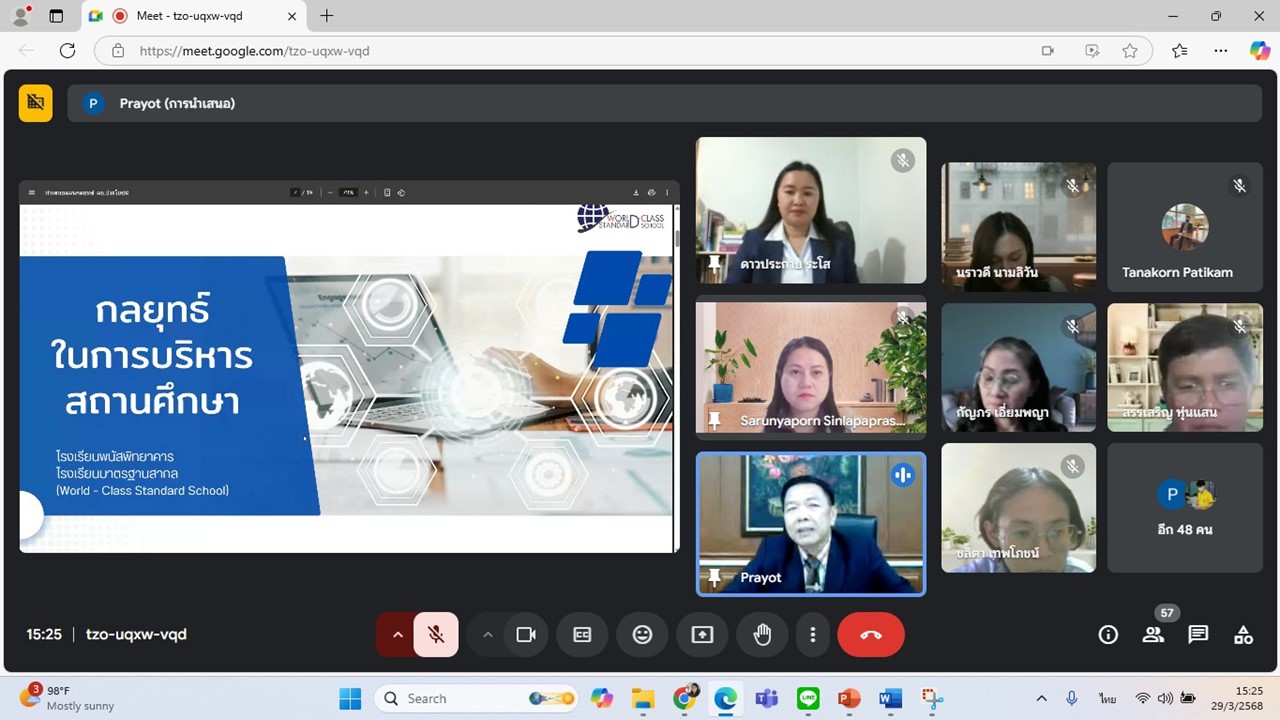
Task: Toggle the muted microphone button
Action: [436, 635]
